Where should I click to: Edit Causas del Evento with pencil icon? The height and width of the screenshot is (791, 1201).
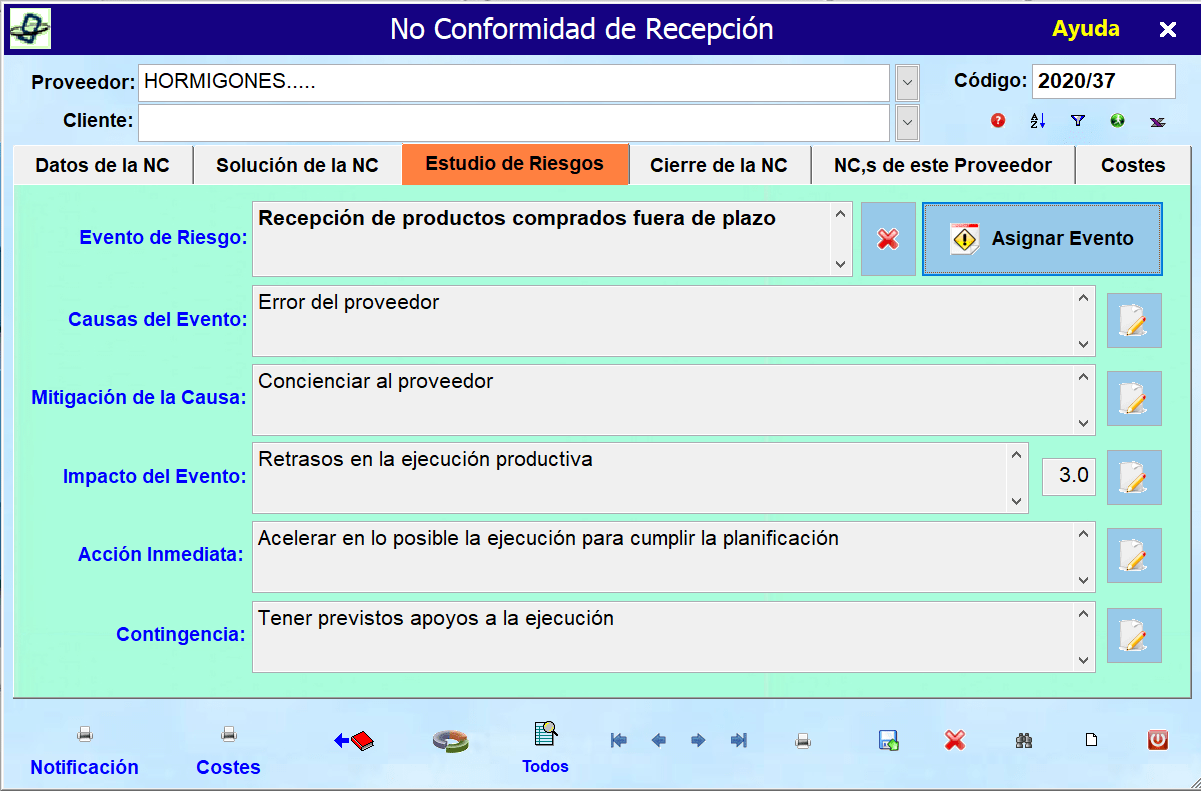click(x=1134, y=320)
